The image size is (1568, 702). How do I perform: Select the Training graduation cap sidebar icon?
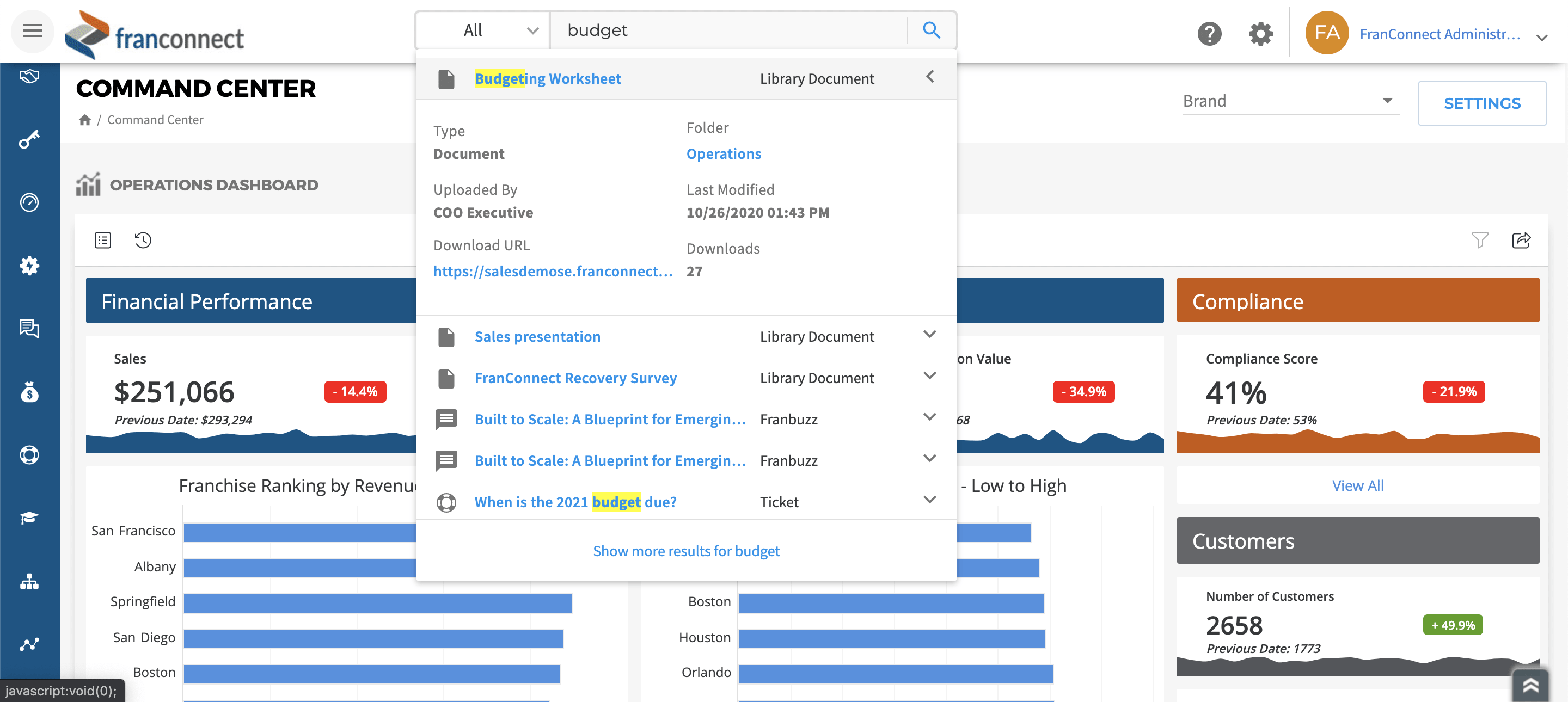(x=30, y=518)
